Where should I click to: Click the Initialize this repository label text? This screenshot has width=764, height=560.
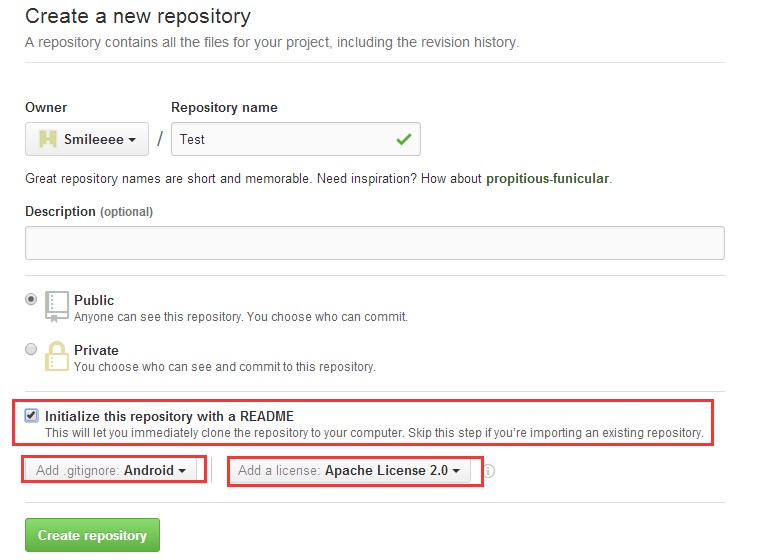[x=169, y=416]
